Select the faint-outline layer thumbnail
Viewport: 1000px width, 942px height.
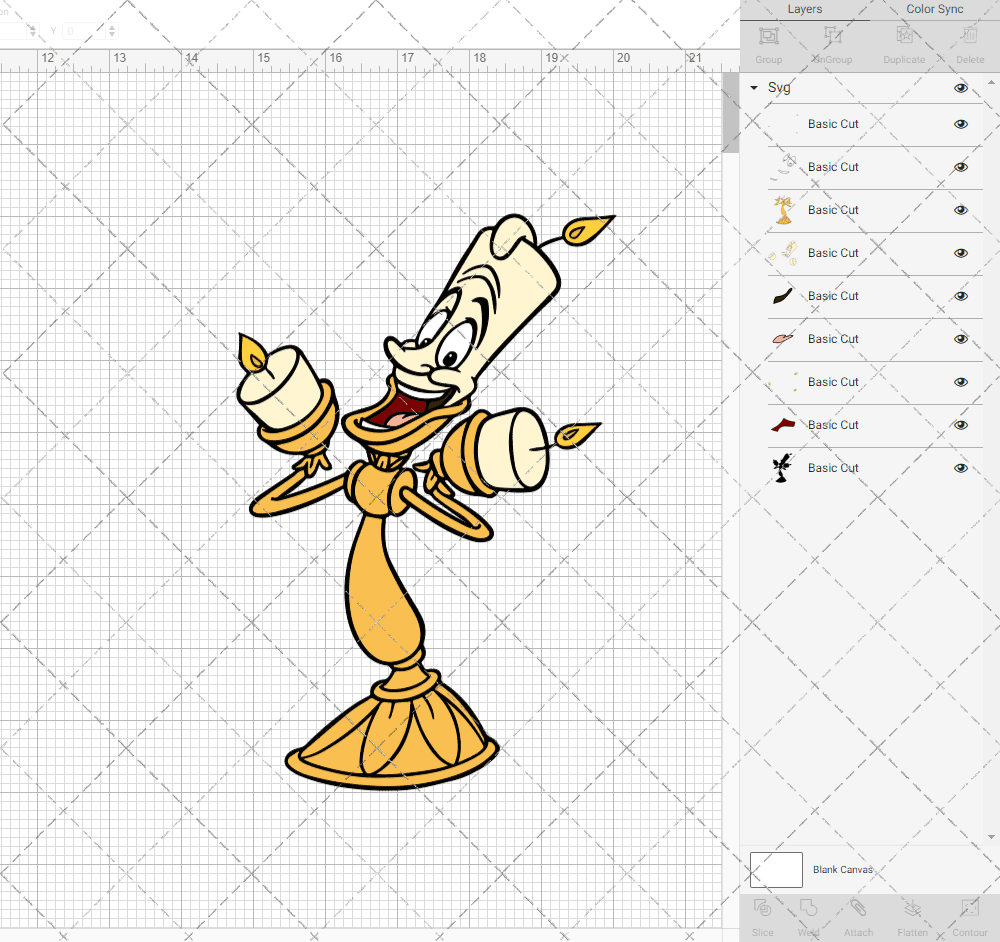point(783,167)
